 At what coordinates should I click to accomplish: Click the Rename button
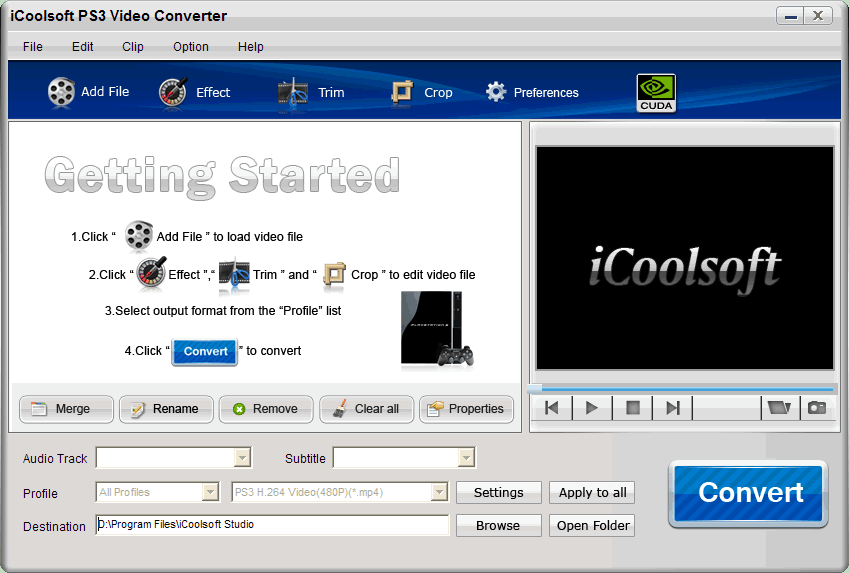tap(166, 409)
